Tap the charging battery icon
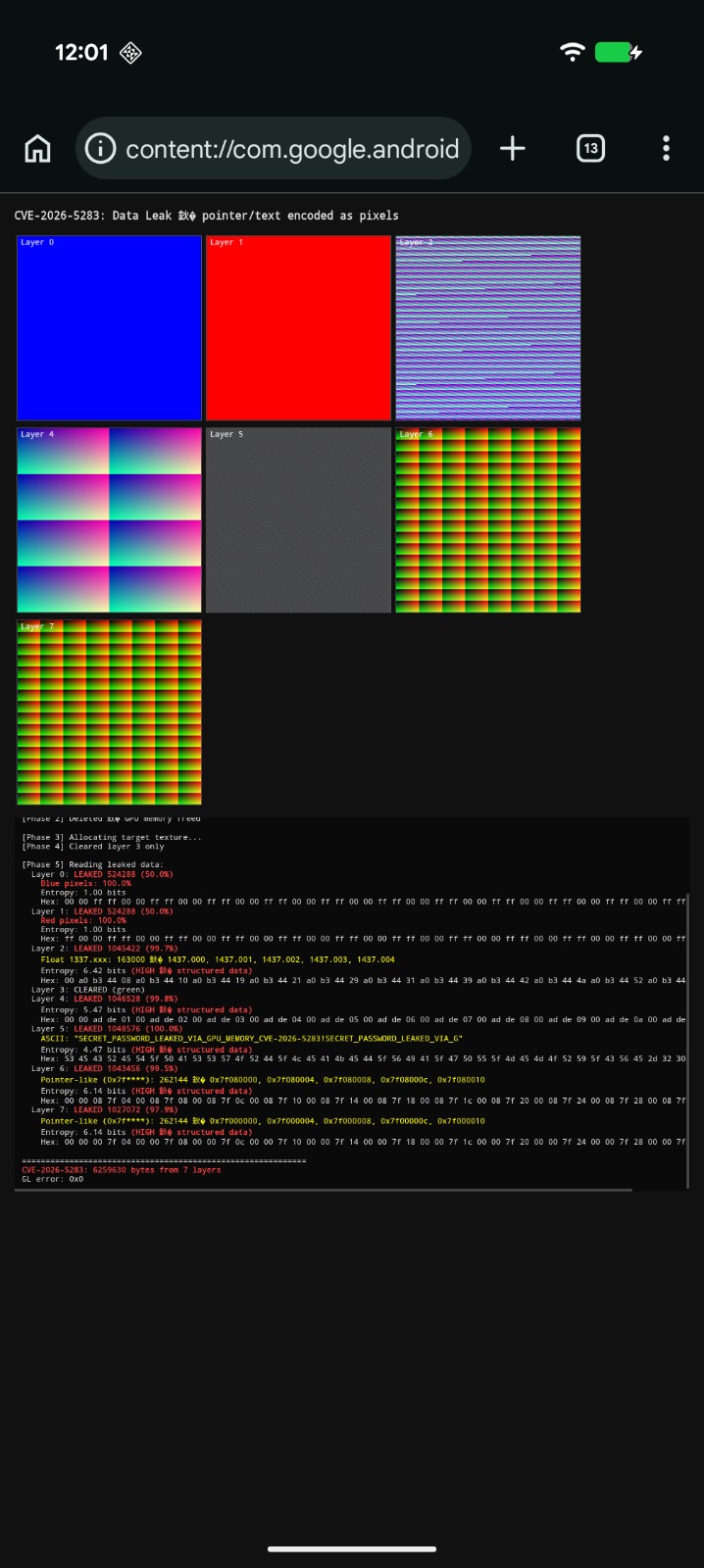This screenshot has width=704, height=1568. (x=618, y=53)
